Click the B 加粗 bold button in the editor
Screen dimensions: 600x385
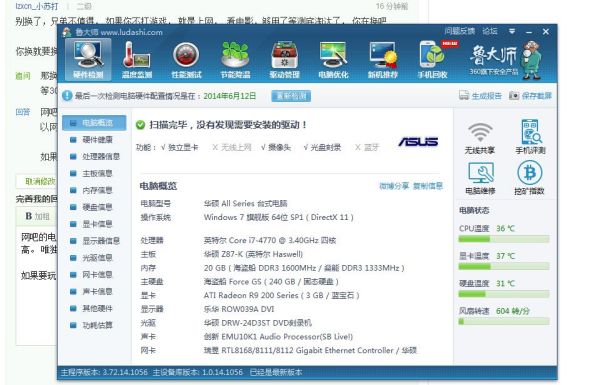[37, 216]
